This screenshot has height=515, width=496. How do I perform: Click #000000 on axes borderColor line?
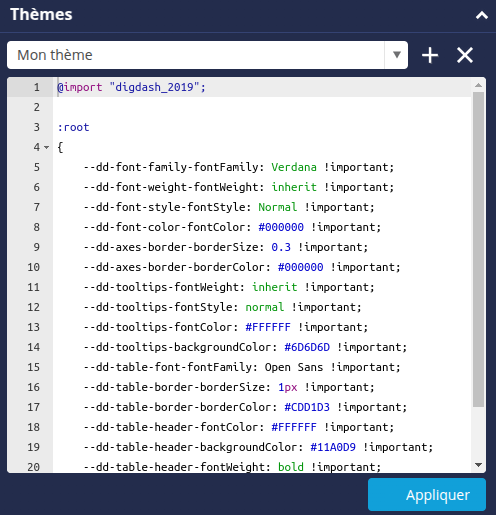pos(300,267)
